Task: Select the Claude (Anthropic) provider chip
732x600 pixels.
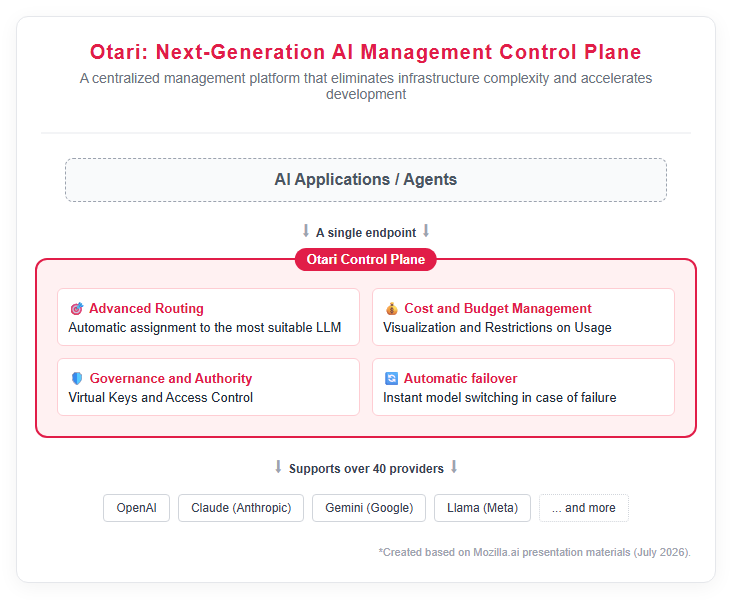Action: click(x=241, y=508)
